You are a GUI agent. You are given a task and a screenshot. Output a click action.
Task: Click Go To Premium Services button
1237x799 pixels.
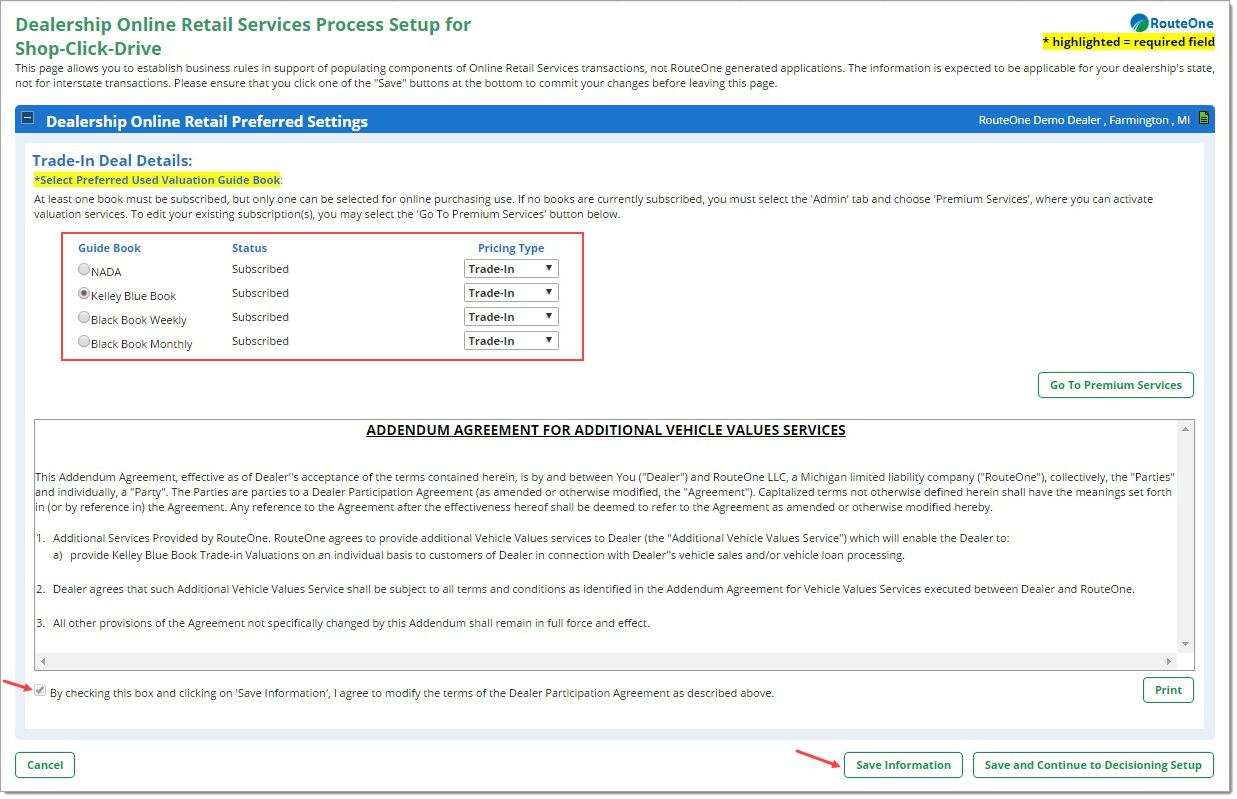(1115, 385)
